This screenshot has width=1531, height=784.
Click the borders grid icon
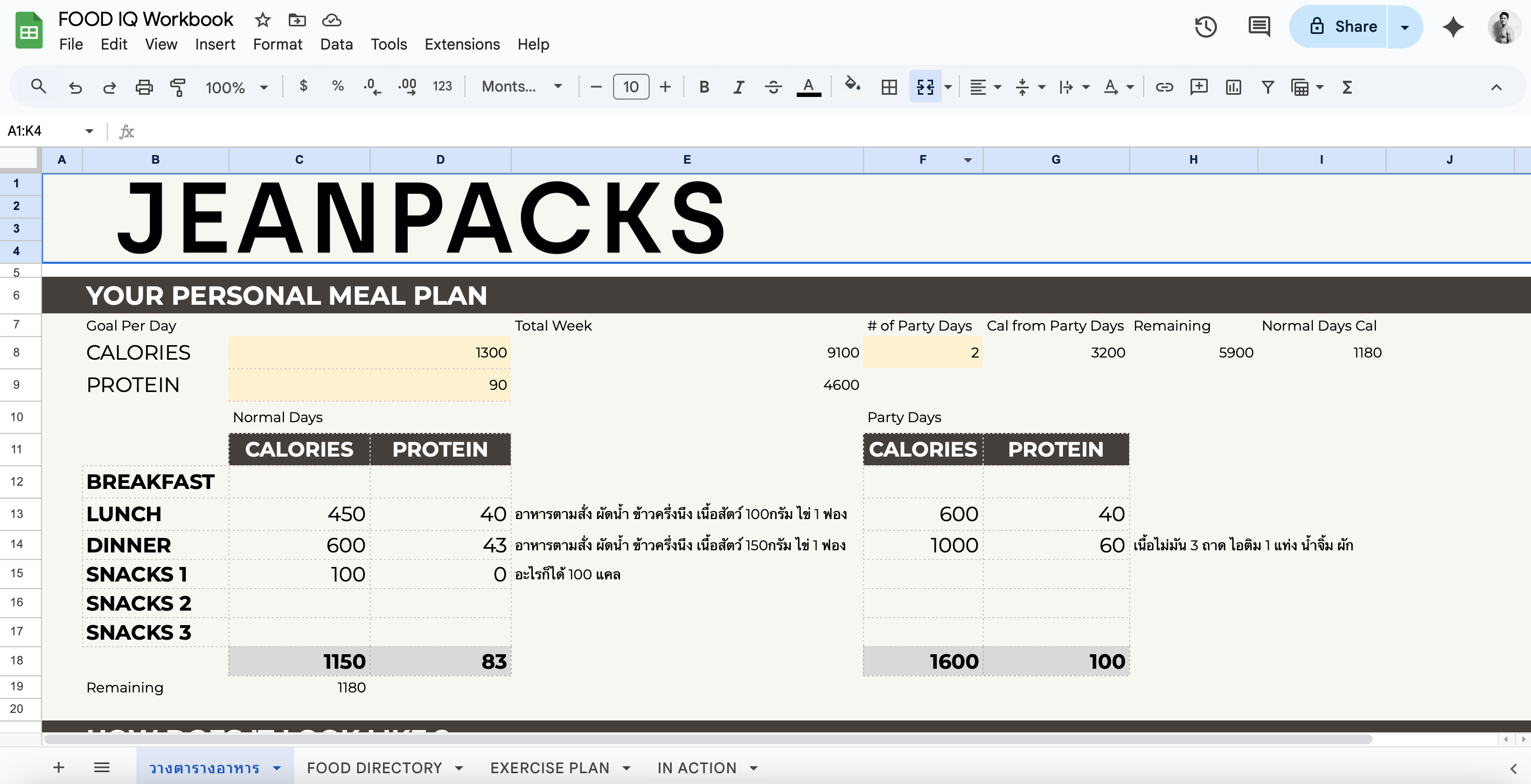click(889, 87)
